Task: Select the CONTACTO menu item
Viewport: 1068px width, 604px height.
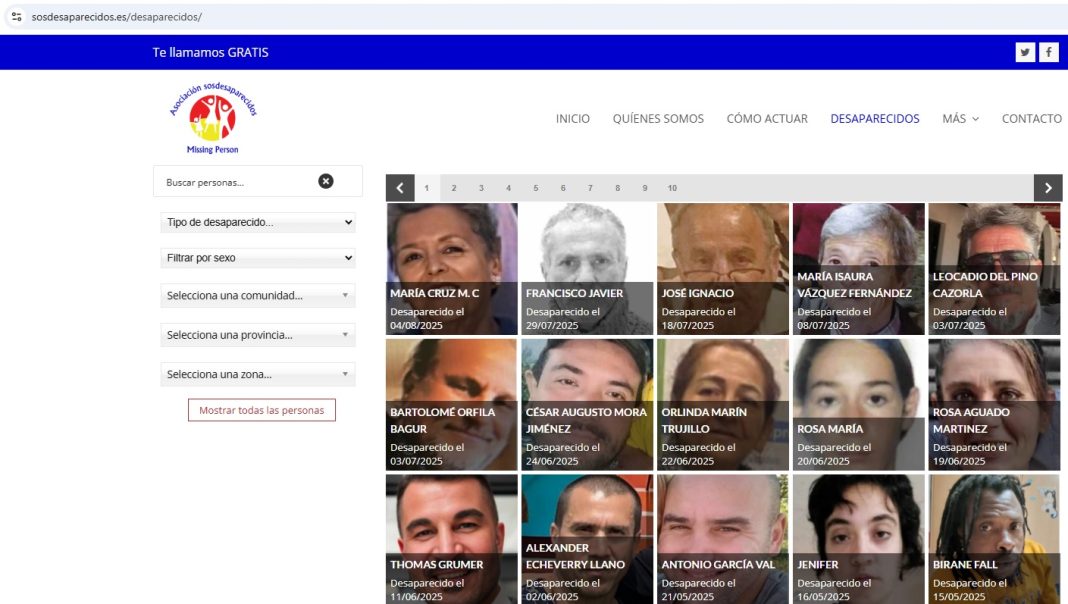Action: (x=1031, y=119)
